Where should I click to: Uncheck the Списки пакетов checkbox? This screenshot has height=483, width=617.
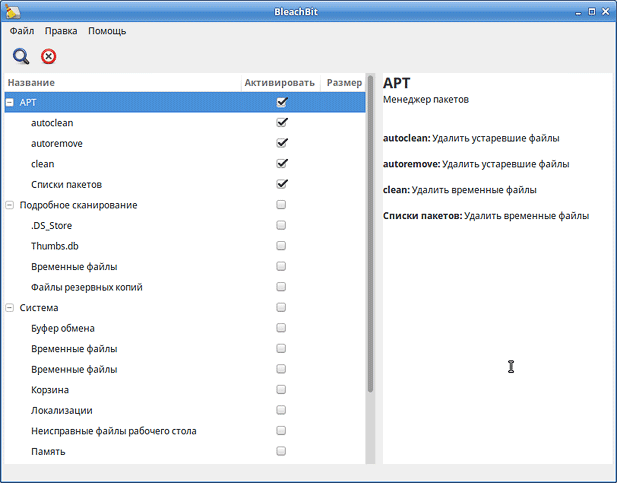pyautogui.click(x=281, y=184)
